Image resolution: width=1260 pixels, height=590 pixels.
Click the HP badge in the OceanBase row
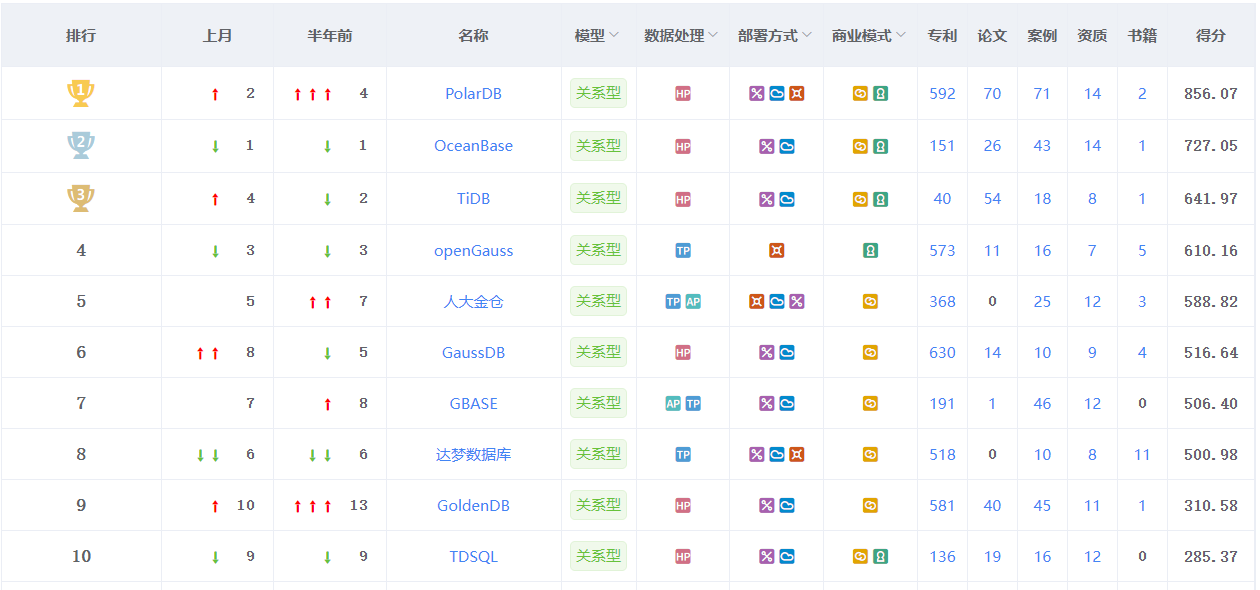(683, 147)
